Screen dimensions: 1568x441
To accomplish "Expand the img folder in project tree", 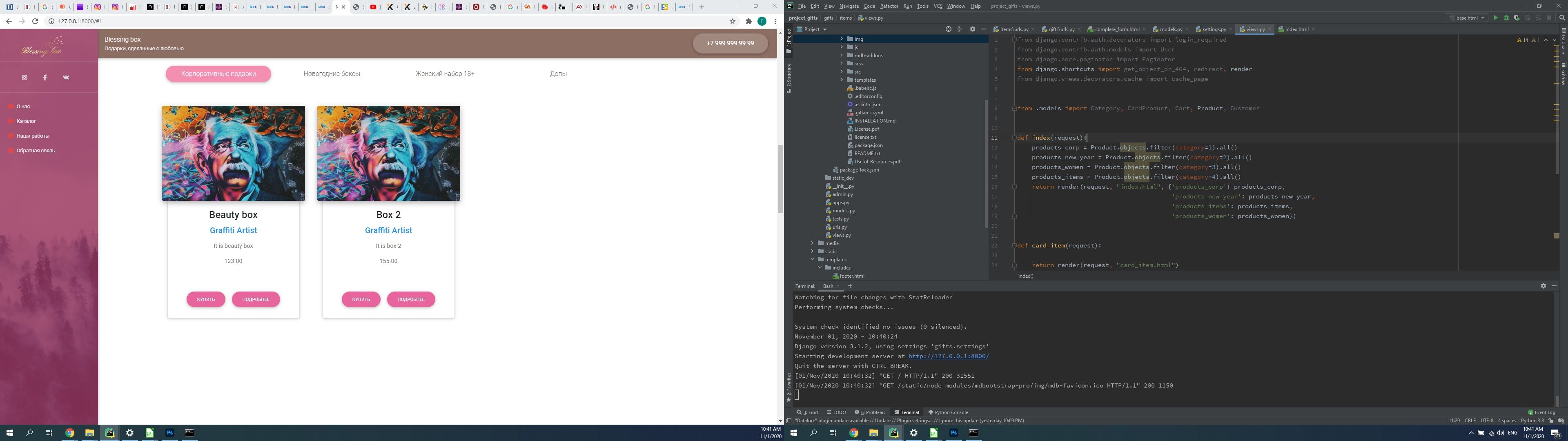I will (x=842, y=39).
